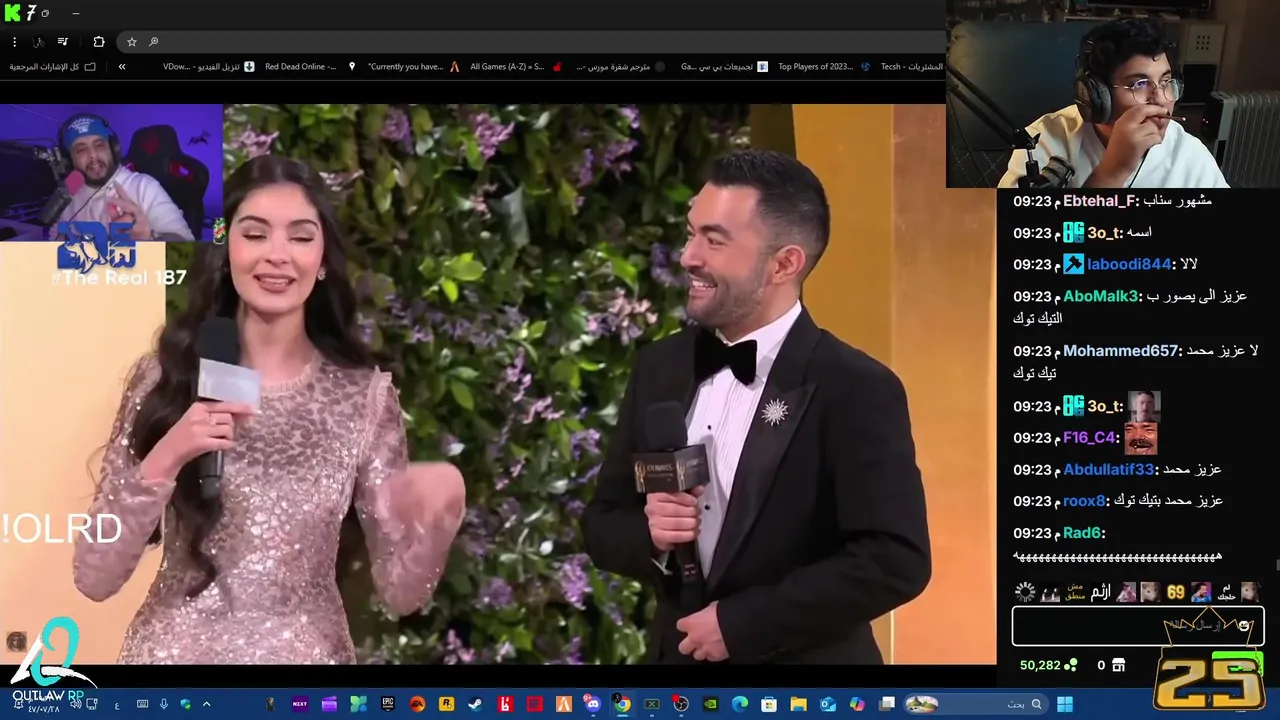
Task: Open Windows Security tray icon
Action: [186, 704]
